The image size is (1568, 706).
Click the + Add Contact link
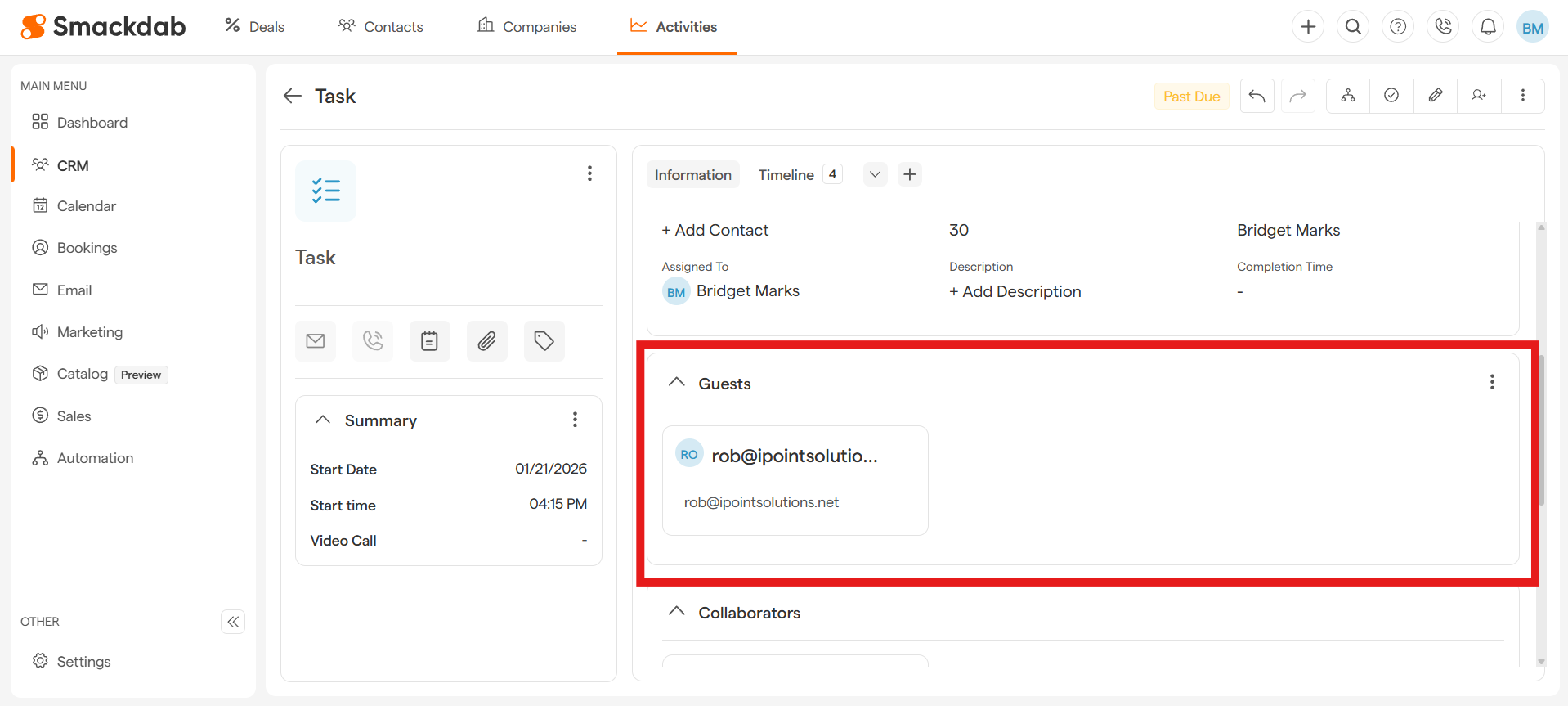[715, 231]
